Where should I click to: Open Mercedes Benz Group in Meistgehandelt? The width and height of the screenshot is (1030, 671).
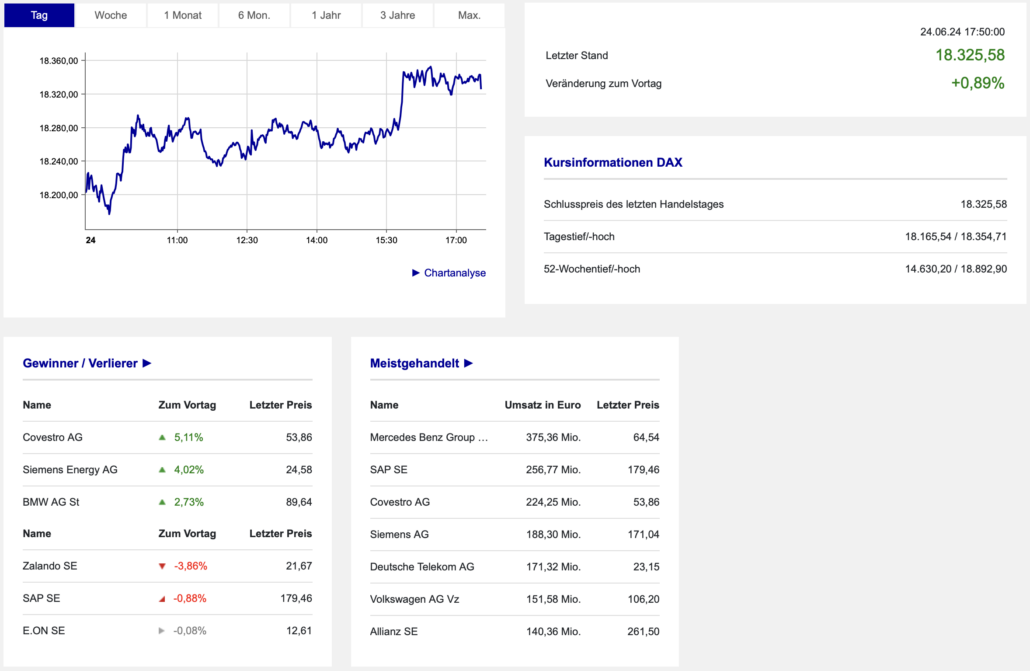[x=429, y=437]
